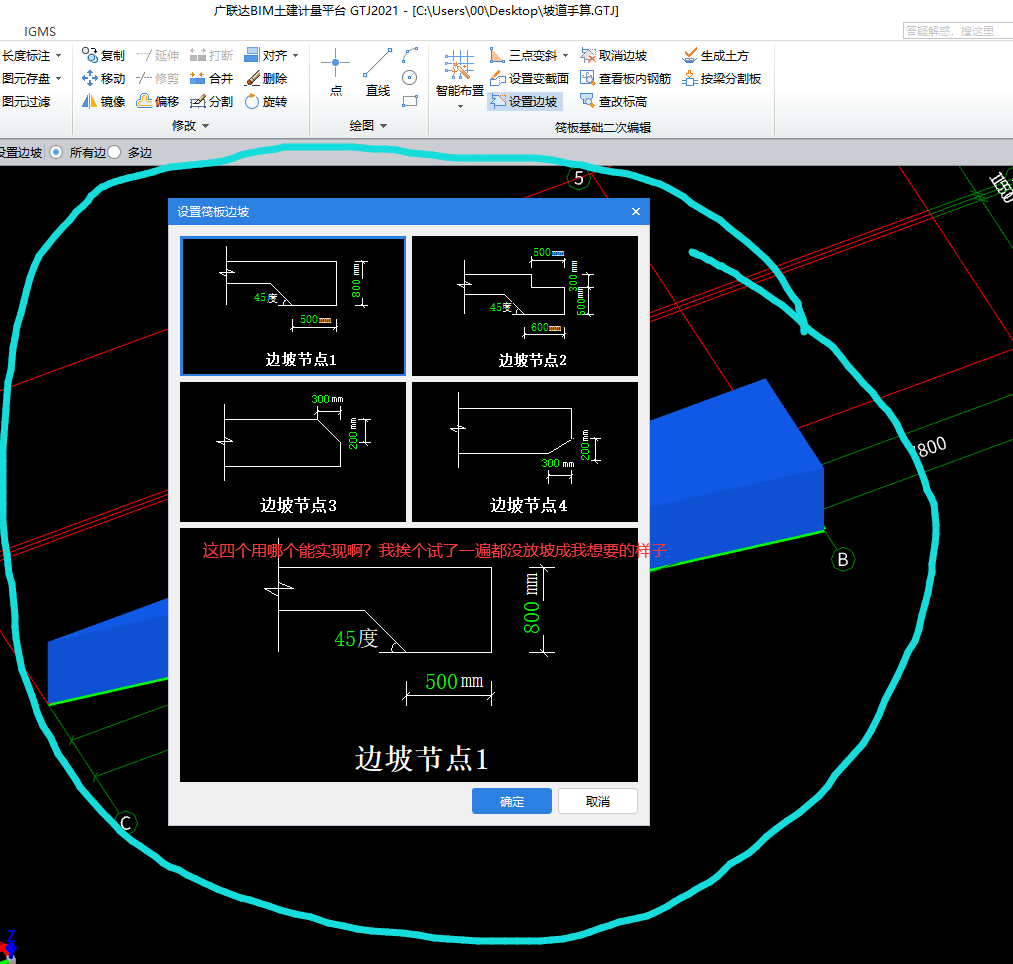
Task: Click axis label B in the drawing
Action: point(843,560)
